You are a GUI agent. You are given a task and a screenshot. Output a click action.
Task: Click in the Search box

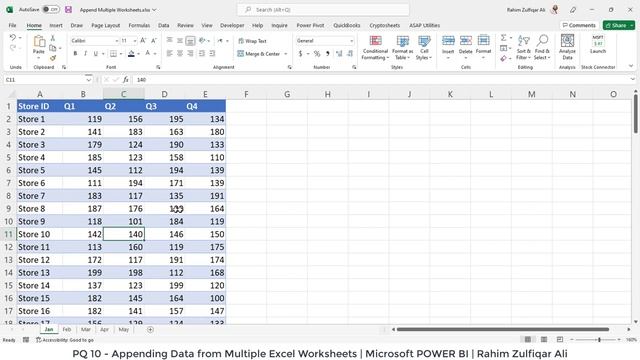(323, 9)
